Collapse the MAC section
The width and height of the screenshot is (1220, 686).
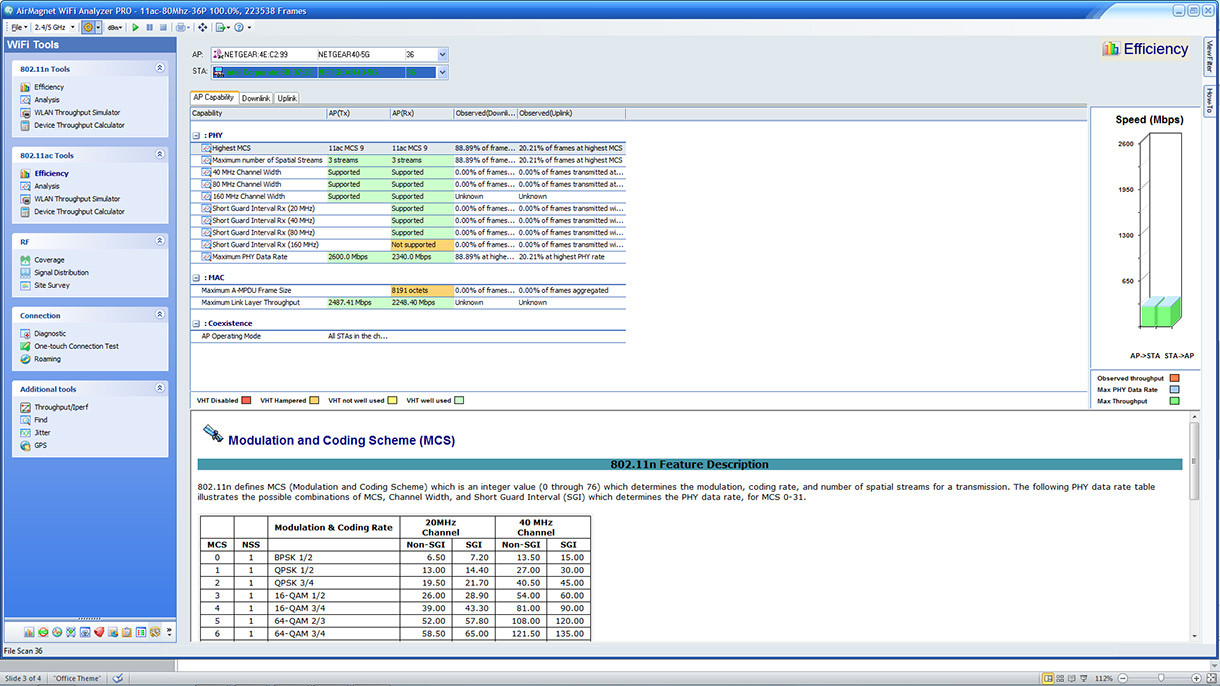pyautogui.click(x=196, y=278)
